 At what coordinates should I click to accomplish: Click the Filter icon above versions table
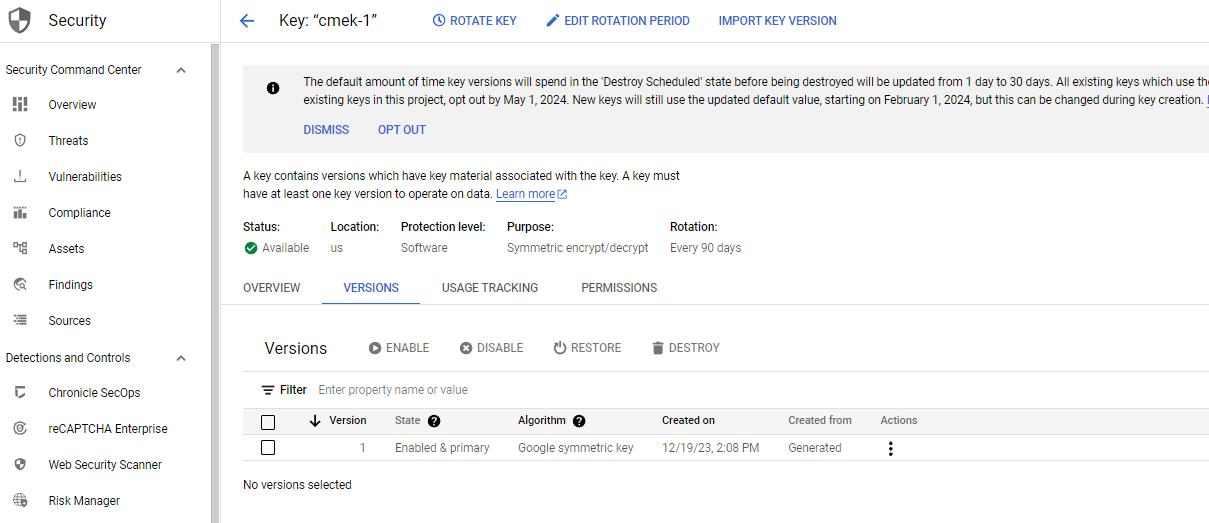click(268, 390)
